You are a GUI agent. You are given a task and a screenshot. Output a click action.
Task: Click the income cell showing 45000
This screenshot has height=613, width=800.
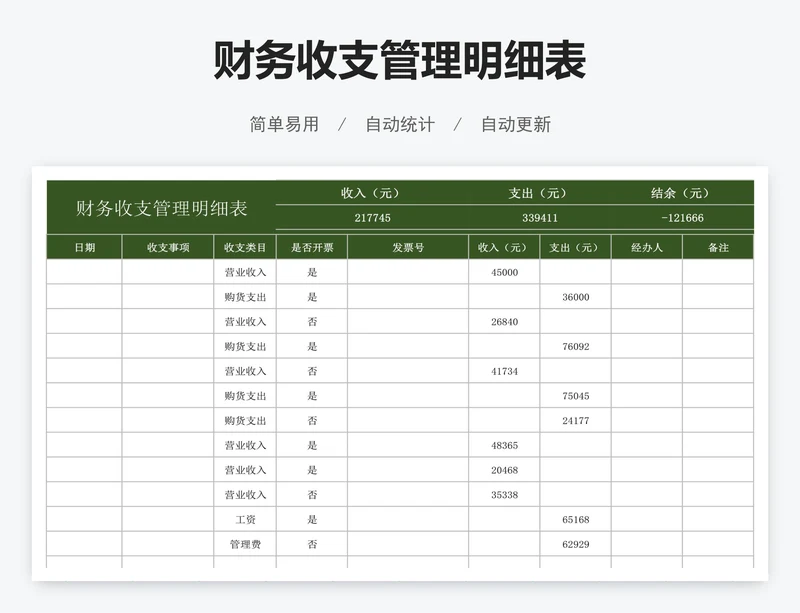(x=503, y=272)
